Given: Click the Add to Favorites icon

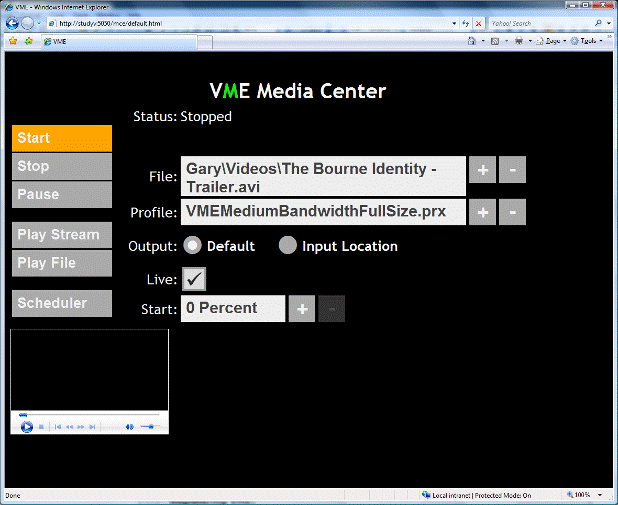Looking at the screenshot, I should pyautogui.click(x=29, y=41).
